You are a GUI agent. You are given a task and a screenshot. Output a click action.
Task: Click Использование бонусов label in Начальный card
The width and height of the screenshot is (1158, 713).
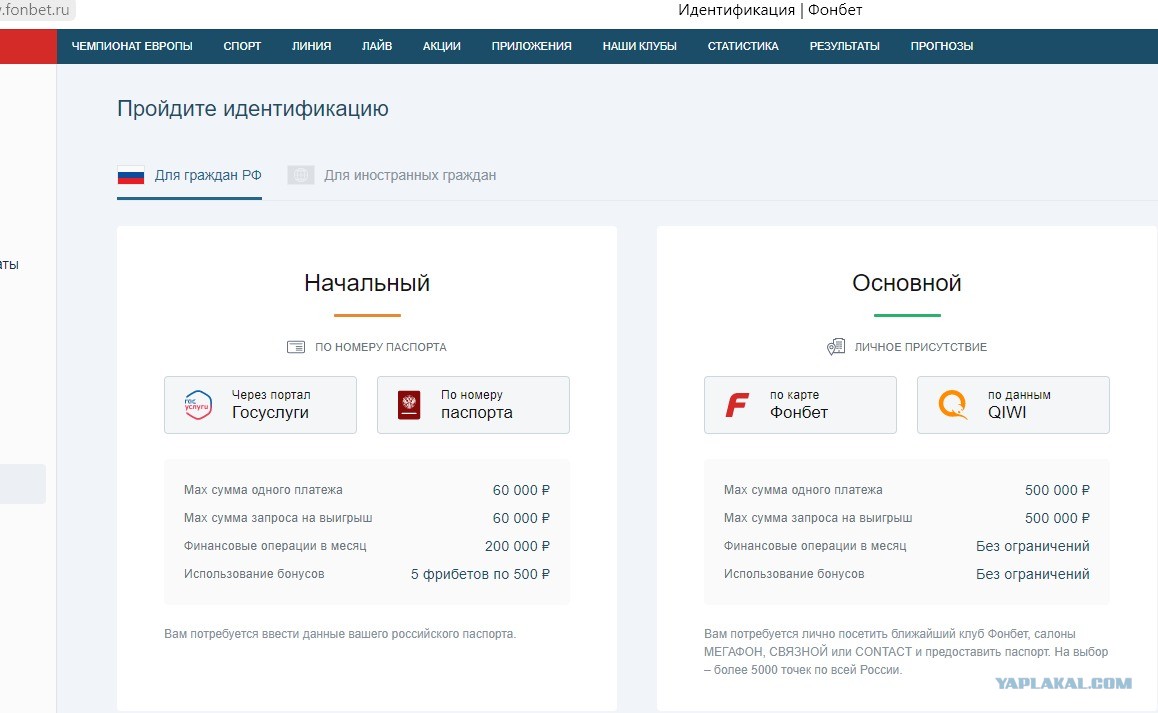pos(254,574)
